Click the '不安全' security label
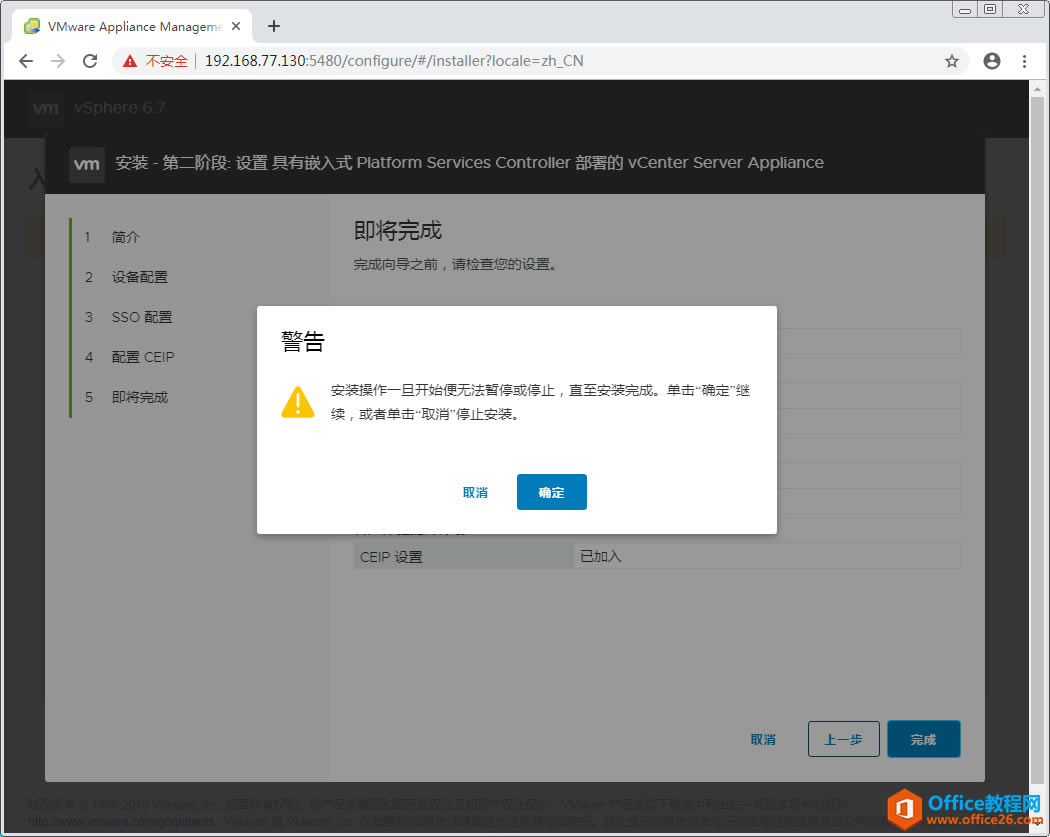This screenshot has width=1050, height=837. 167,61
